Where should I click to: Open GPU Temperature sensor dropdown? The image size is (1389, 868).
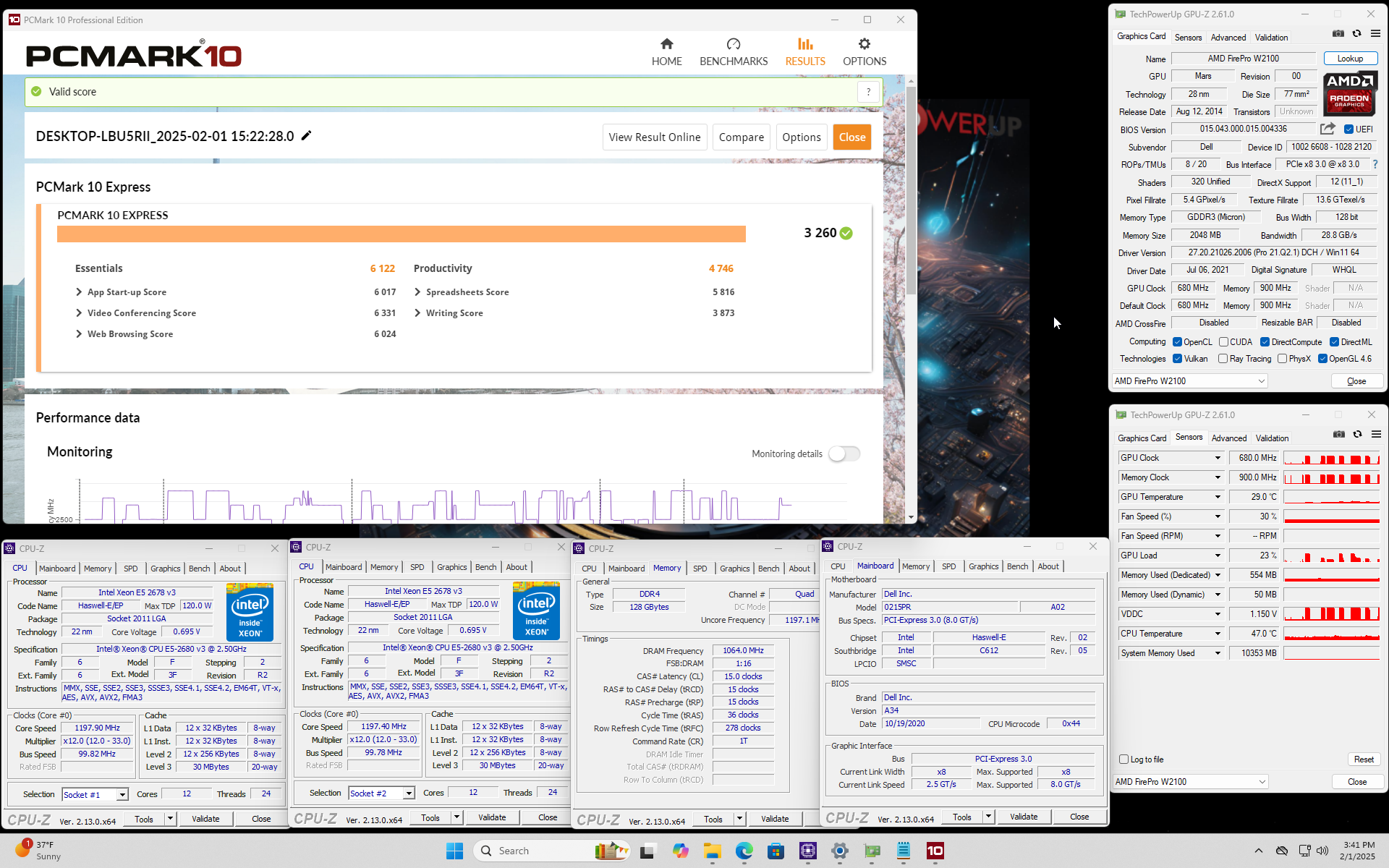click(1218, 497)
